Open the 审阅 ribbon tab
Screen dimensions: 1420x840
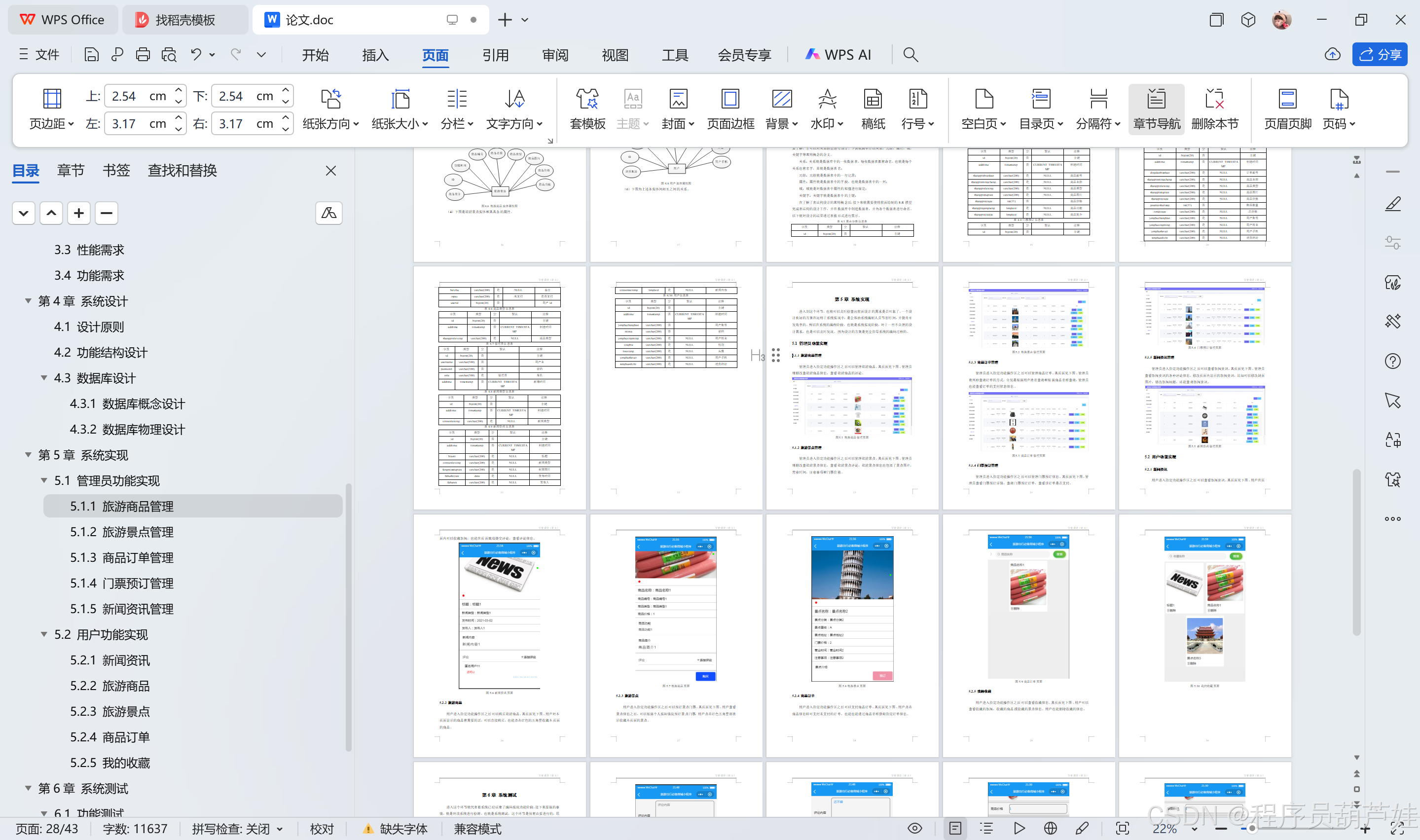pyautogui.click(x=555, y=55)
